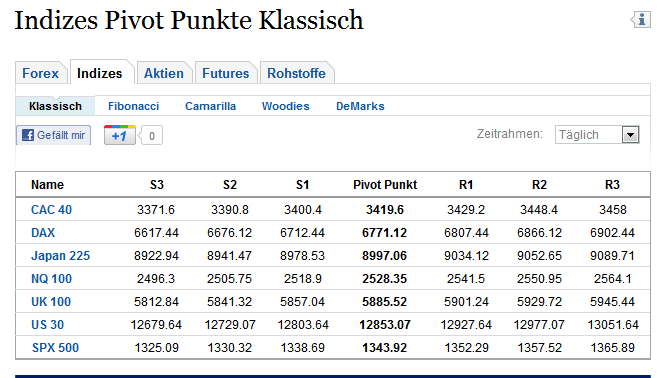Choose the Camarilla pivot method
660x378 pixels.
point(210,106)
